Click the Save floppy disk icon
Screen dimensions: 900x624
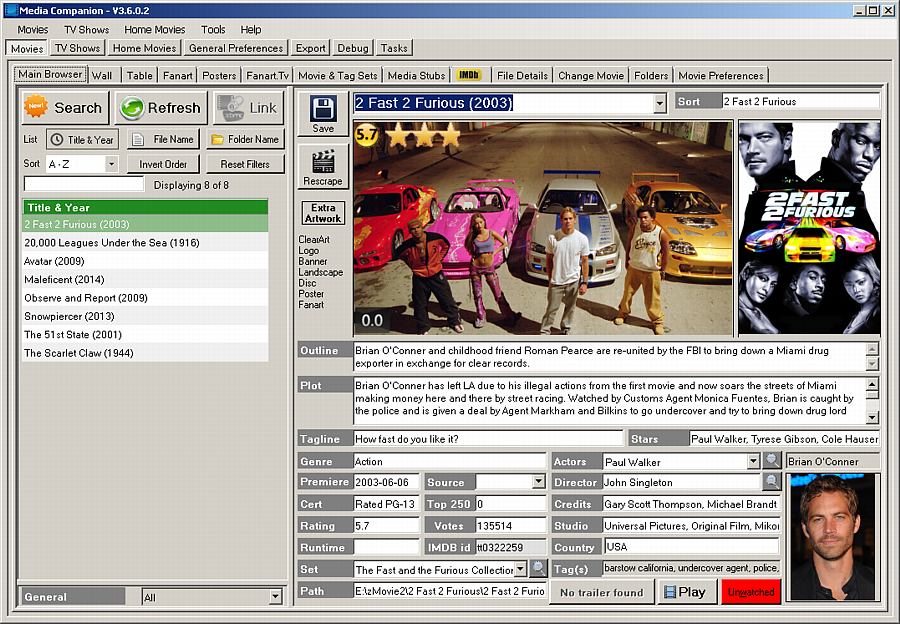323,114
